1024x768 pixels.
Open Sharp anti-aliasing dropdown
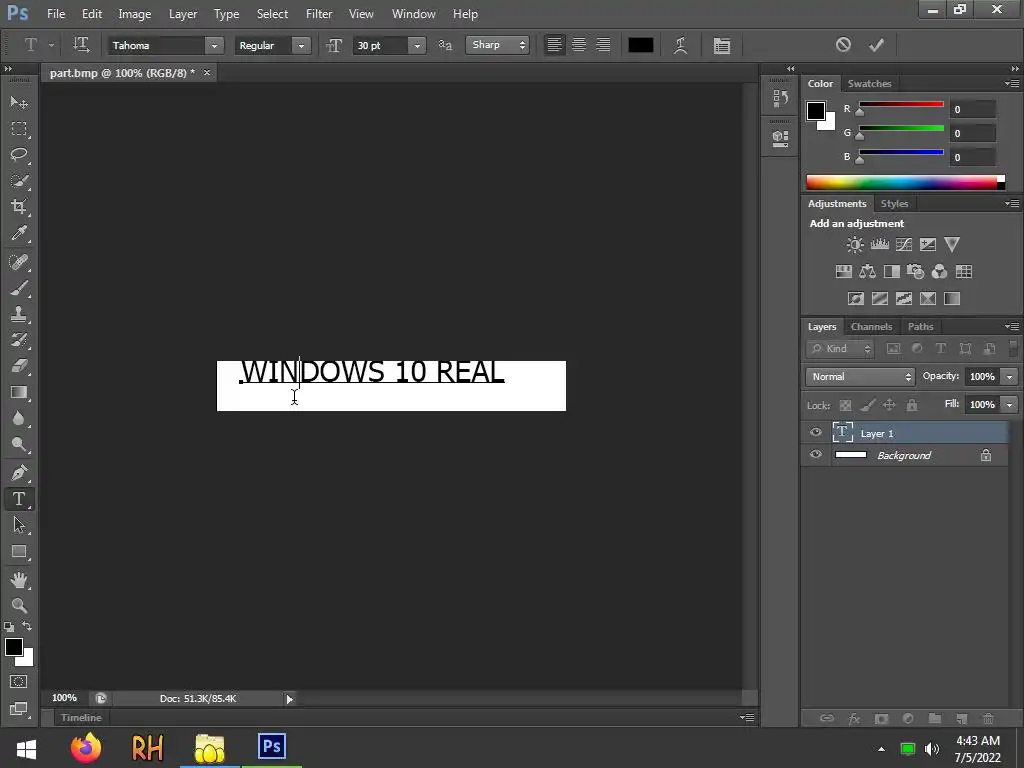tap(497, 45)
